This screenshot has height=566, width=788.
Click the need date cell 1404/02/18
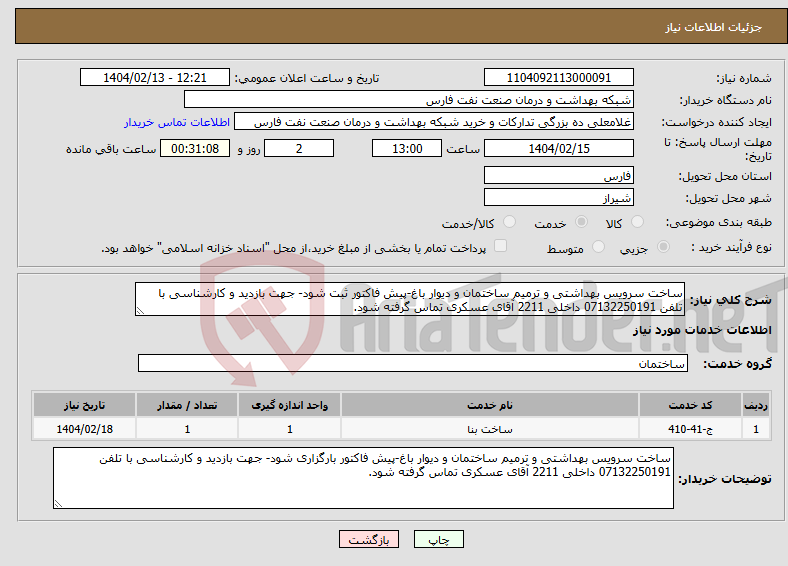click(x=84, y=429)
